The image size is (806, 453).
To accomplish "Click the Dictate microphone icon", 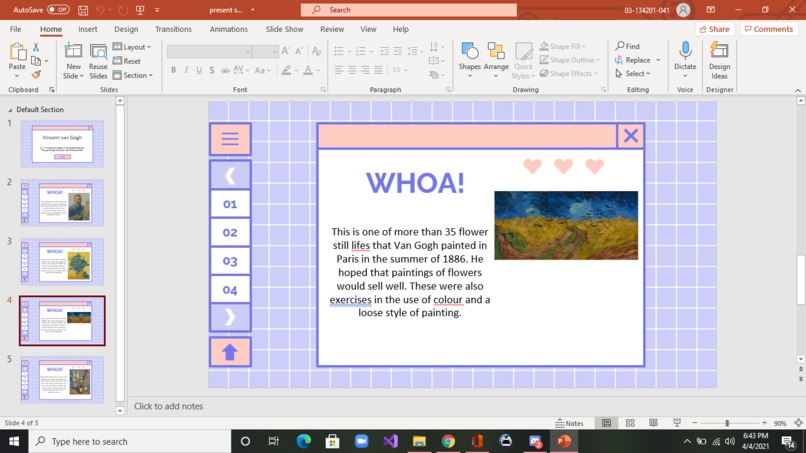I will 685,51.
